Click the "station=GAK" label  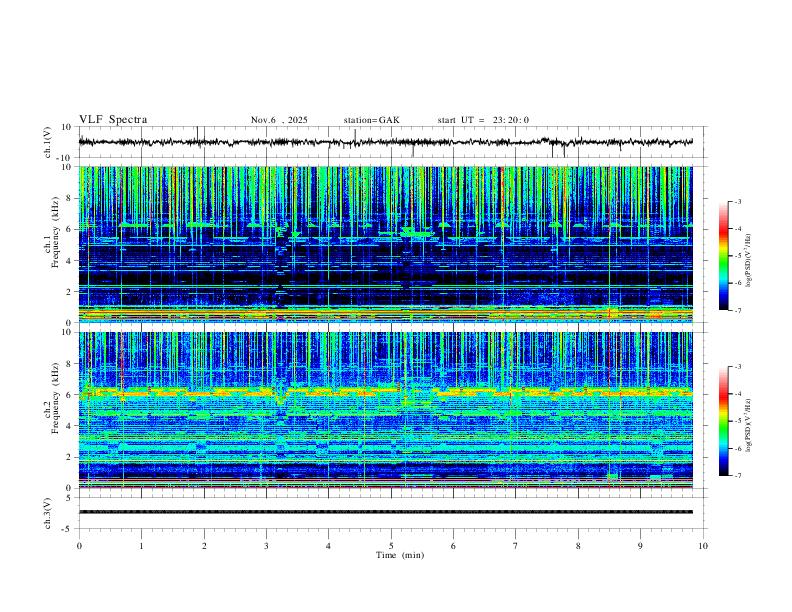coord(371,120)
